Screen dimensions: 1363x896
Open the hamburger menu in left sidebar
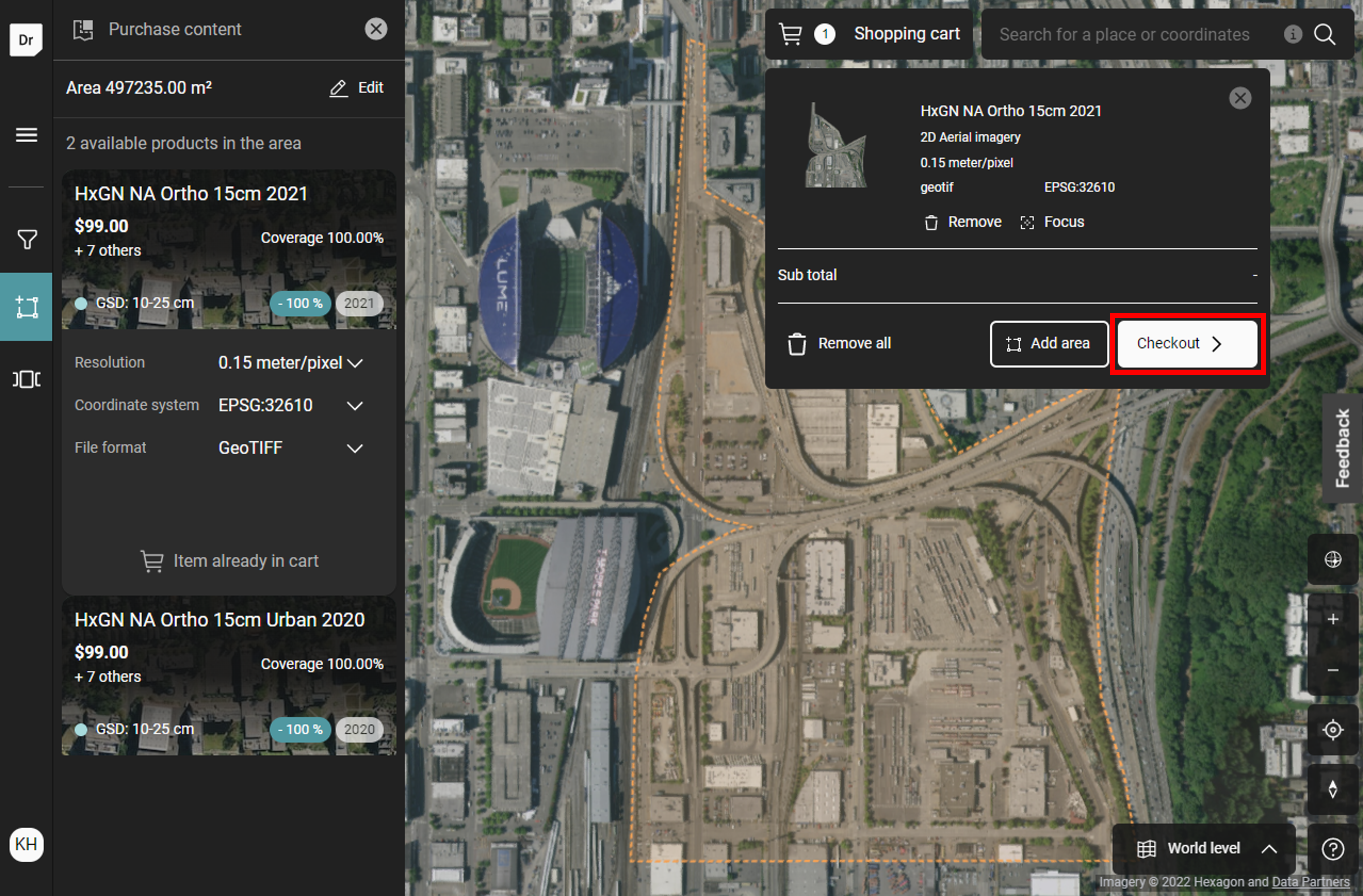tap(26, 135)
